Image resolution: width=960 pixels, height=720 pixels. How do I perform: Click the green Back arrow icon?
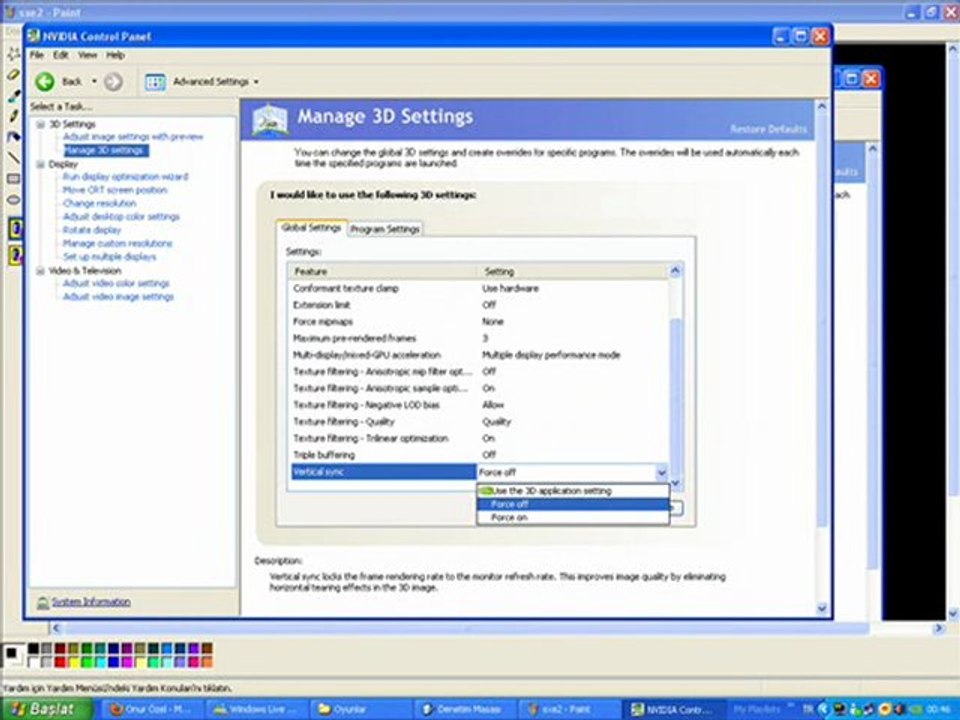point(45,81)
